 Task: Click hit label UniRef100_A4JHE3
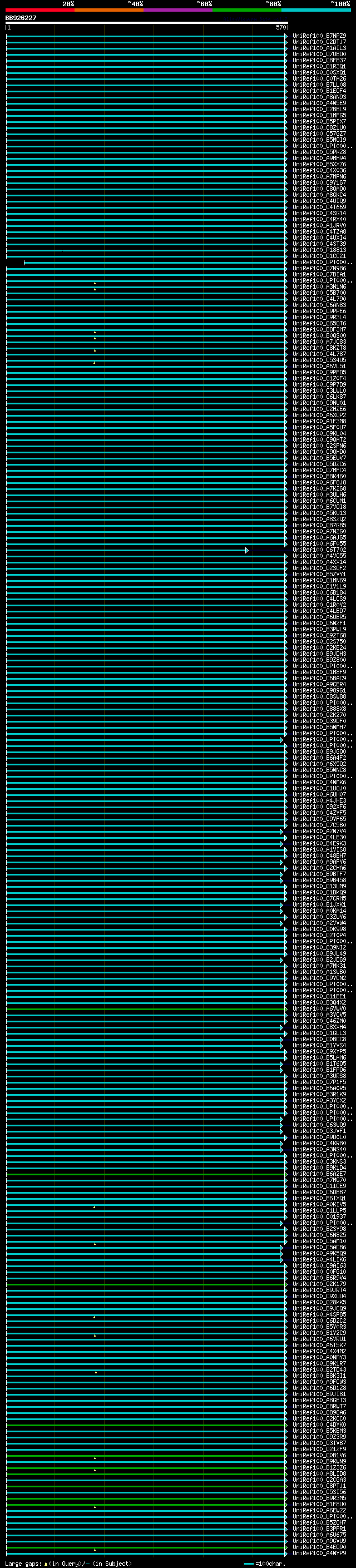pos(319,801)
